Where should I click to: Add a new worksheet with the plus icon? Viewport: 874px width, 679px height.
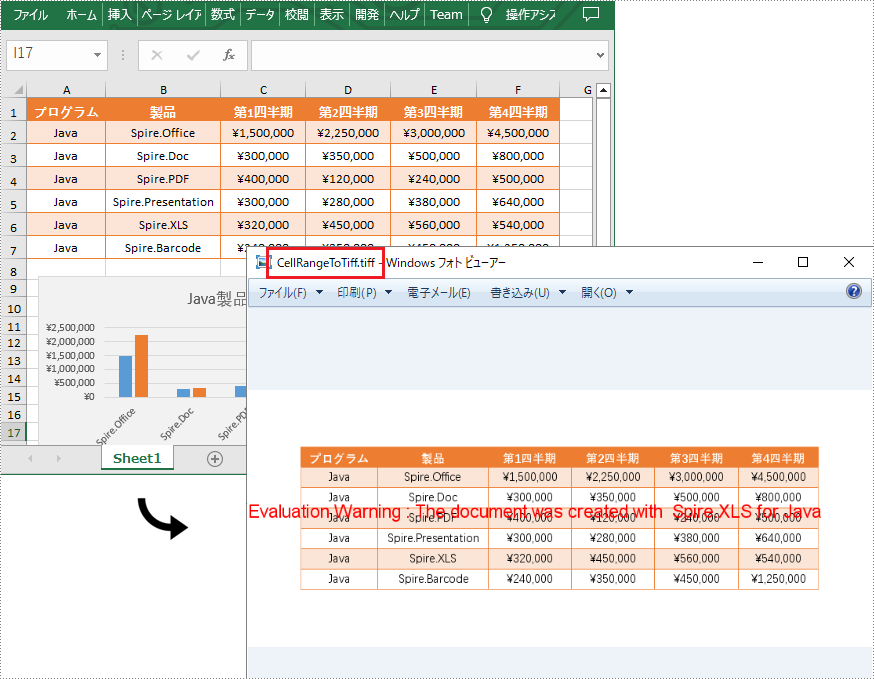[215, 457]
